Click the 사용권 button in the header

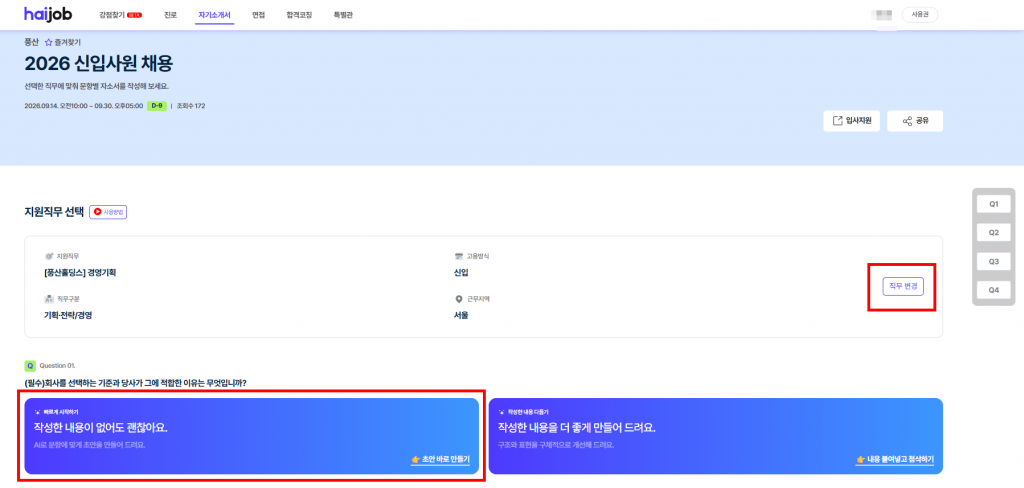(x=920, y=14)
